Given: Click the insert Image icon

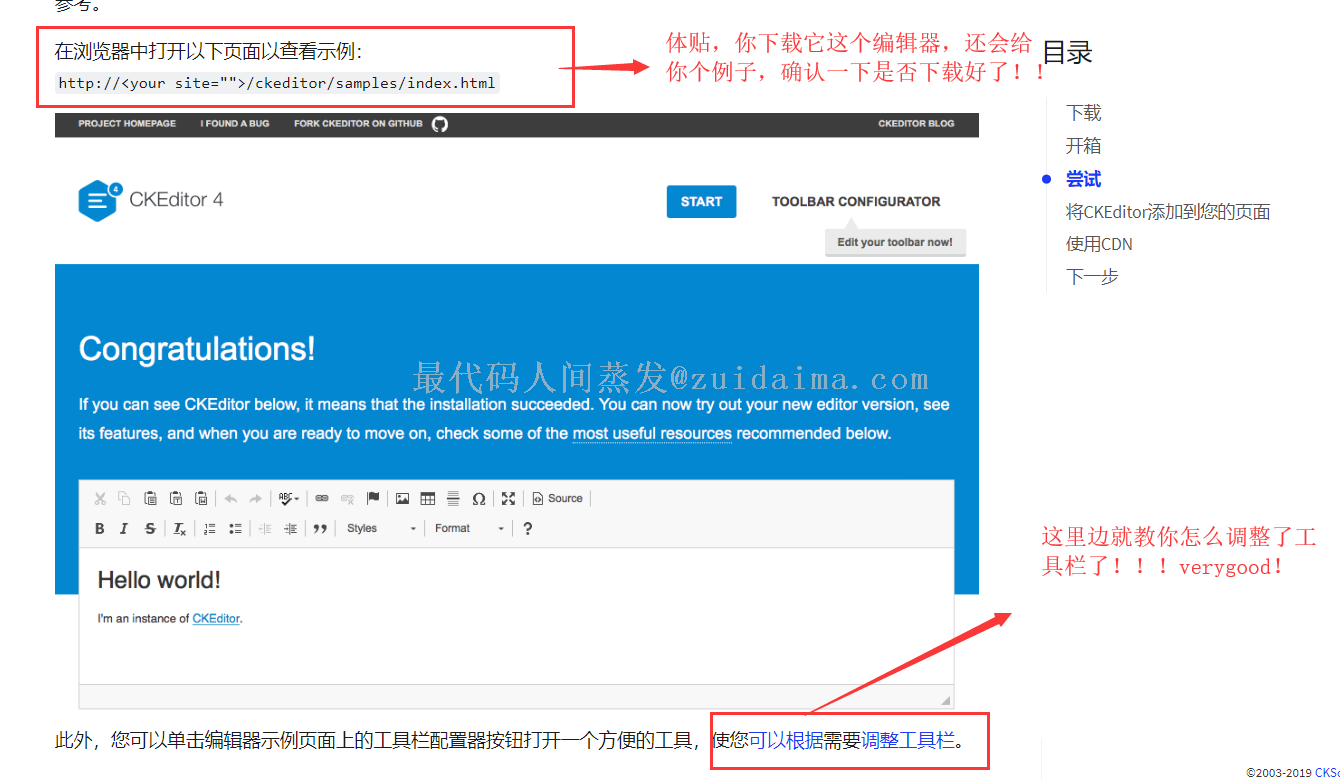Looking at the screenshot, I should point(402,498).
